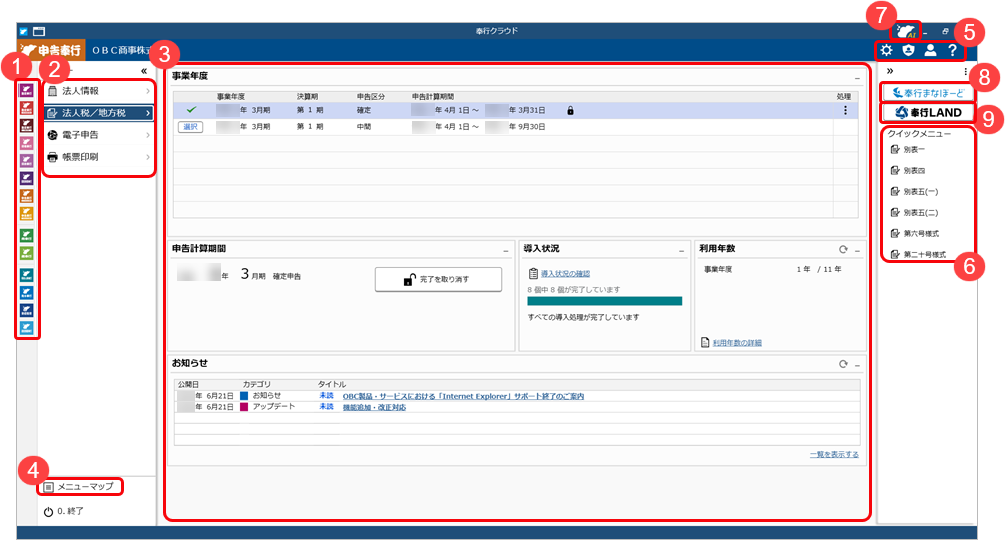Open the 申告奉行 logo in header

(50, 50)
